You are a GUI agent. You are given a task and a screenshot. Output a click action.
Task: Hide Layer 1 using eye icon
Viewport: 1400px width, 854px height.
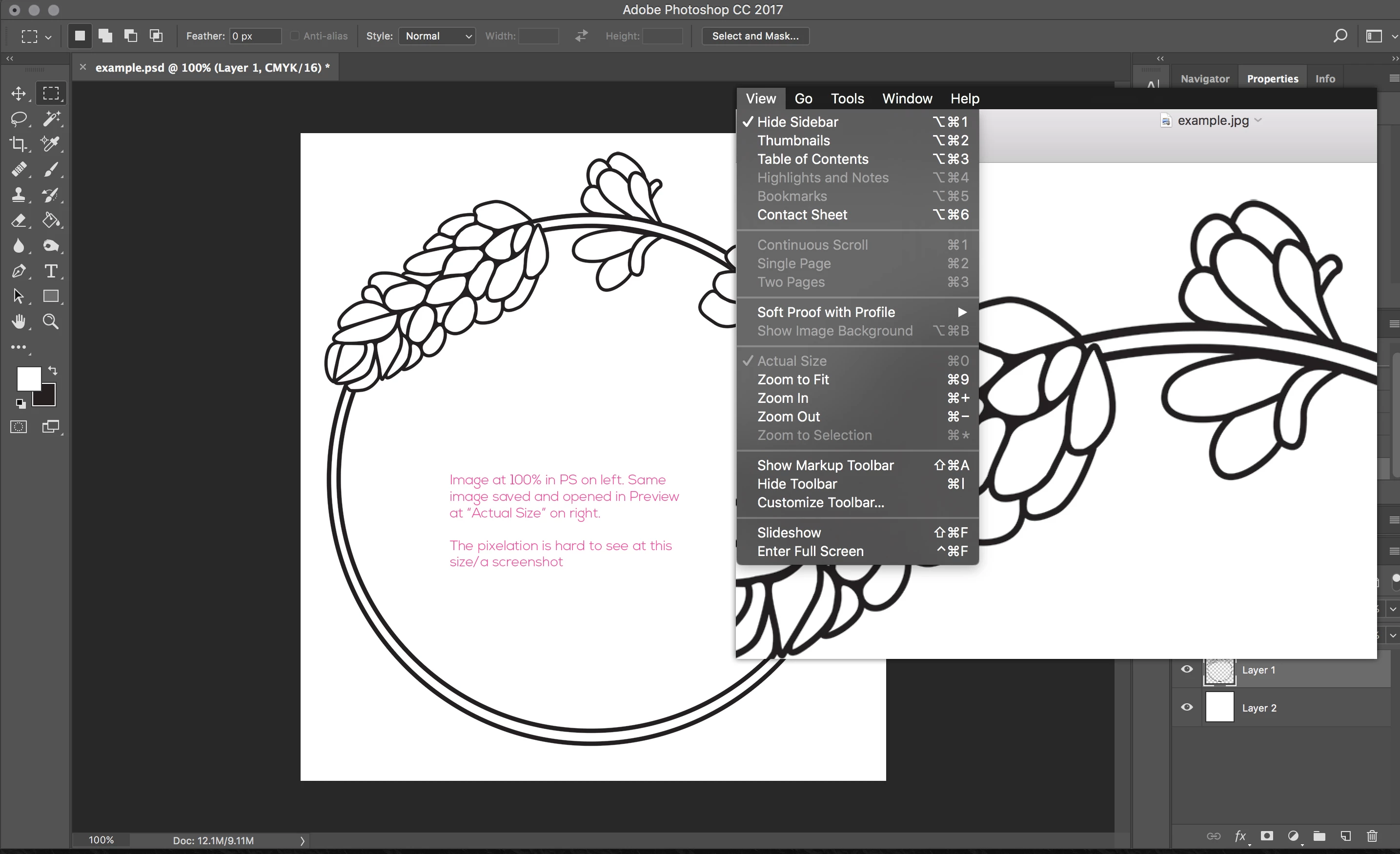1186,670
